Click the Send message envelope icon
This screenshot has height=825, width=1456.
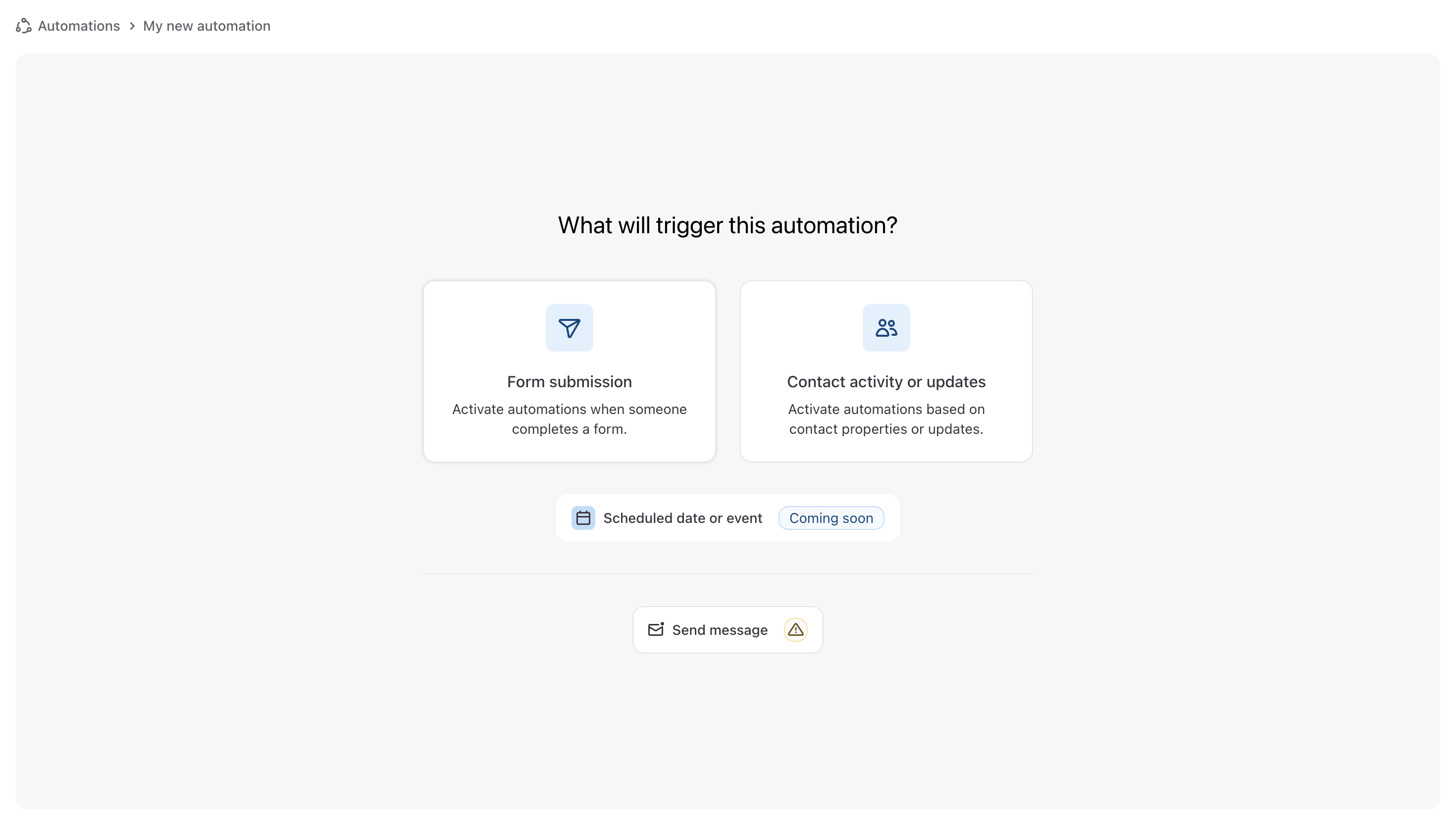tap(656, 629)
